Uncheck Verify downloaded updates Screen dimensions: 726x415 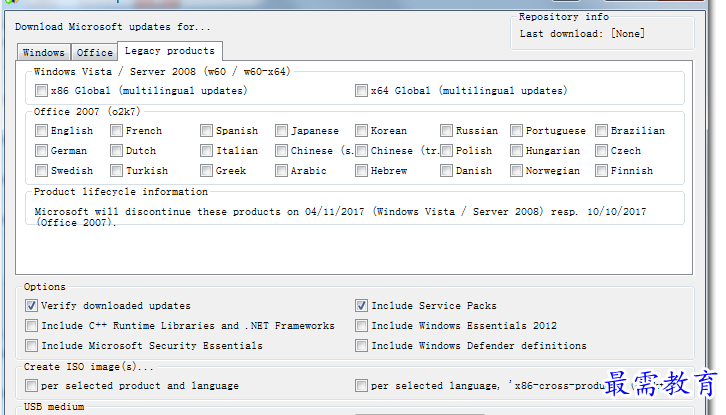[31, 306]
